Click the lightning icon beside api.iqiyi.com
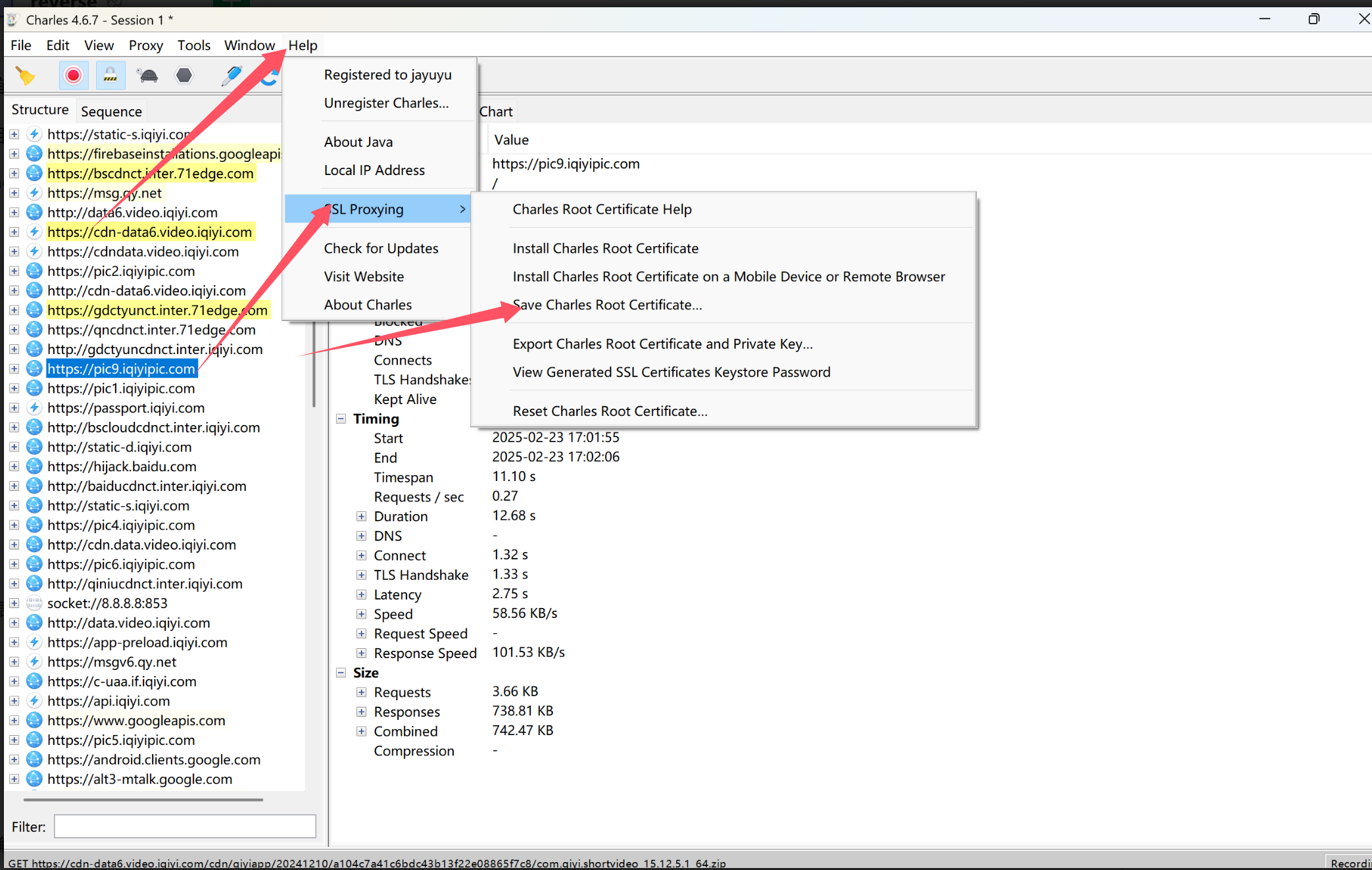Image resolution: width=1372 pixels, height=870 pixels. (34, 701)
